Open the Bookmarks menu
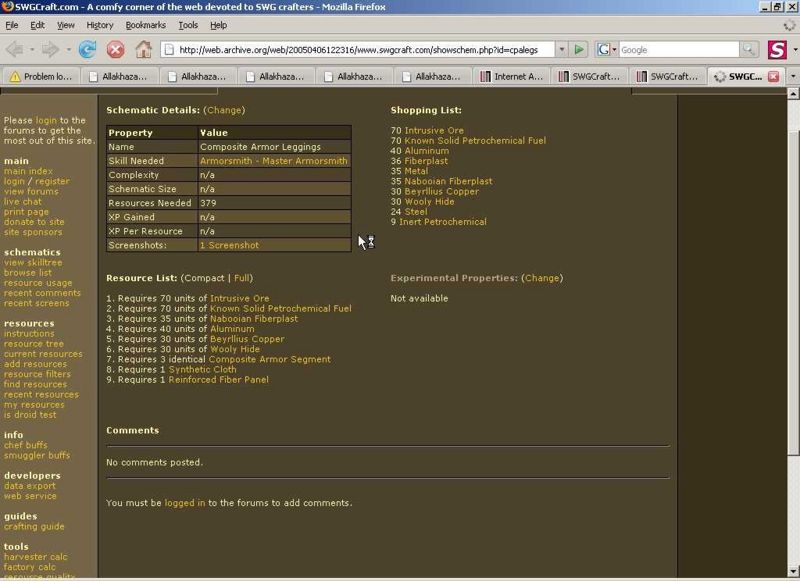 coord(145,25)
